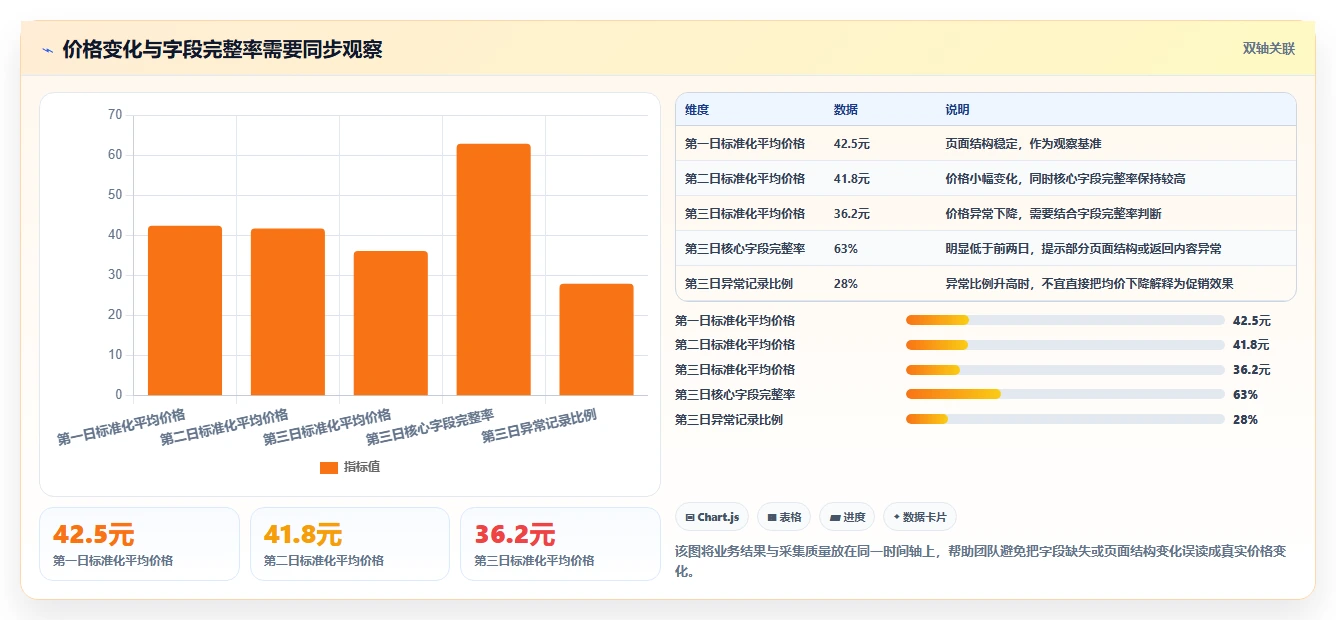Click the 双轴关联 label in the header
The width and height of the screenshot is (1336, 620).
(x=1268, y=49)
